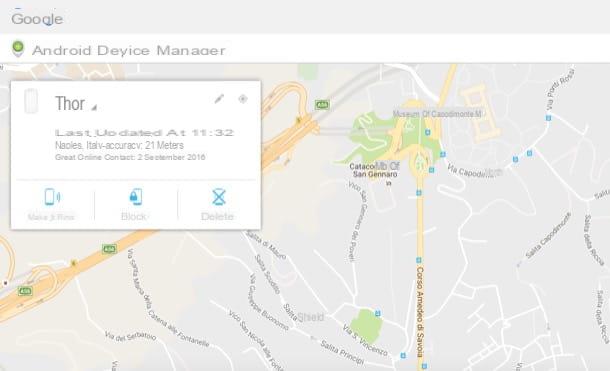Click the white phone thumbnail beside Thor
Viewport: 610px width, 371px height.
pyautogui.click(x=31, y=101)
